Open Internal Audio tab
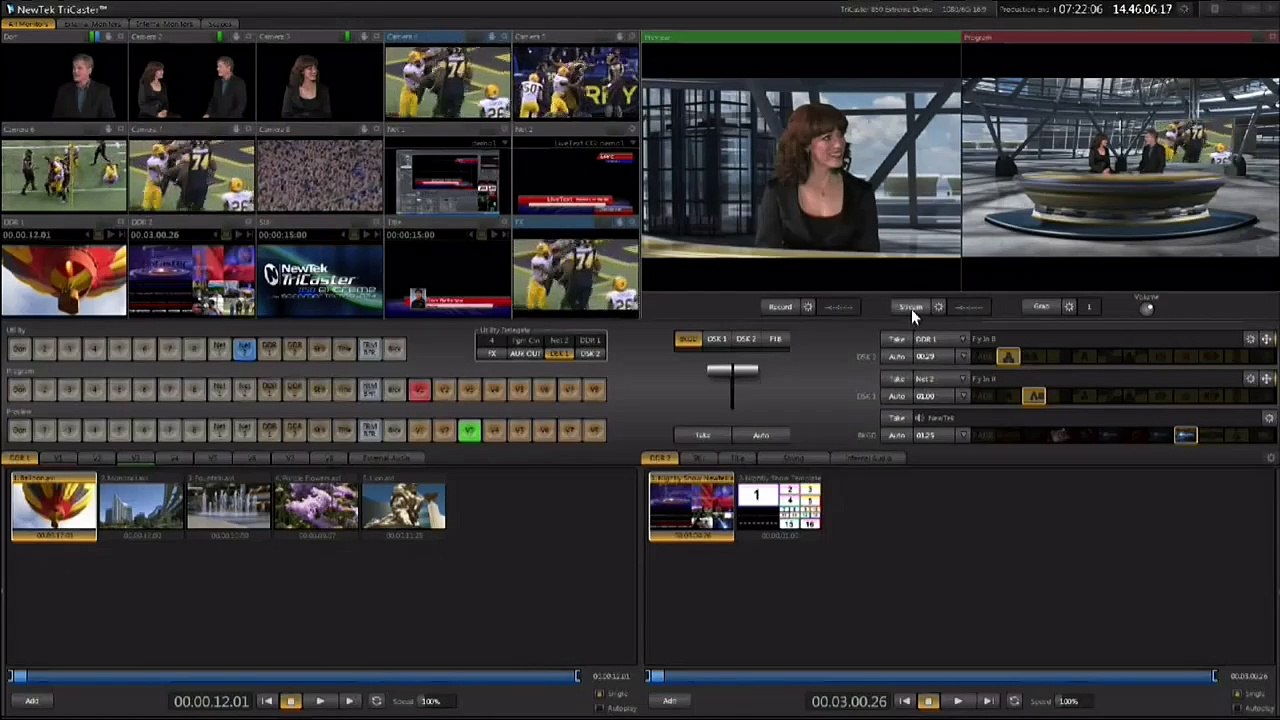Image resolution: width=1280 pixels, height=720 pixels. (x=868, y=458)
